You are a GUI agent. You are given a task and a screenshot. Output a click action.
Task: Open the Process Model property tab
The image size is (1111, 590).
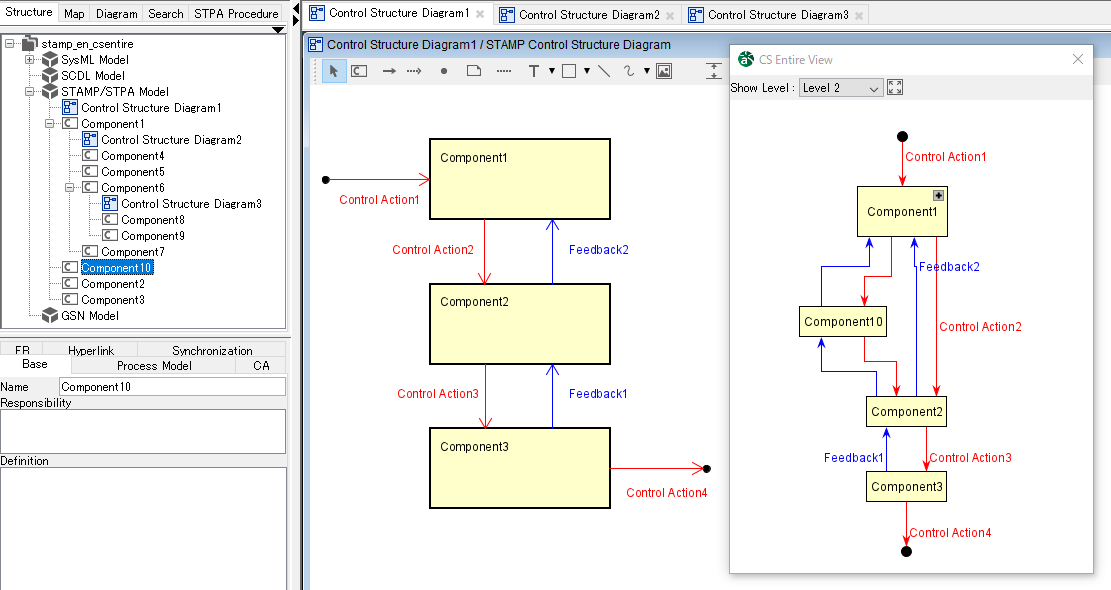click(x=154, y=365)
